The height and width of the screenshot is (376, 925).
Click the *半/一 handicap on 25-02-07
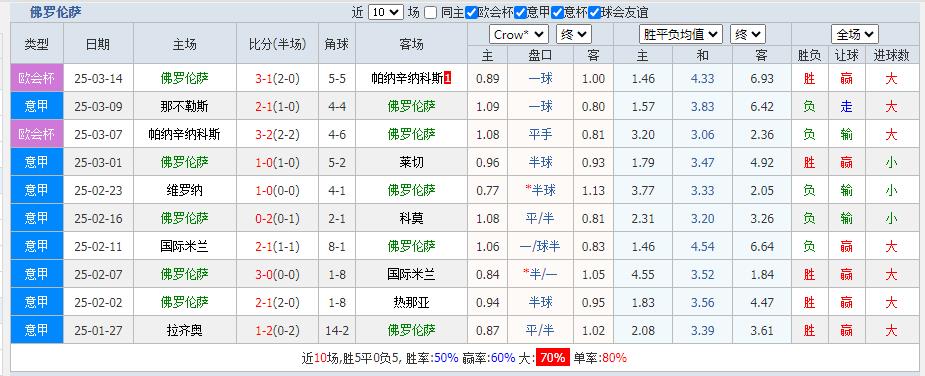[x=539, y=274]
